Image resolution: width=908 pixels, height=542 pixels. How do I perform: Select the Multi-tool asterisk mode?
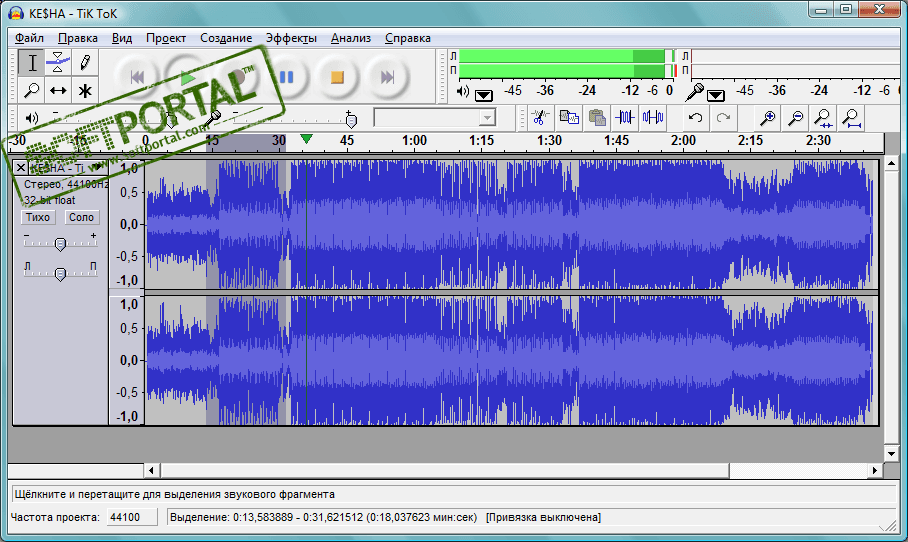(x=85, y=90)
